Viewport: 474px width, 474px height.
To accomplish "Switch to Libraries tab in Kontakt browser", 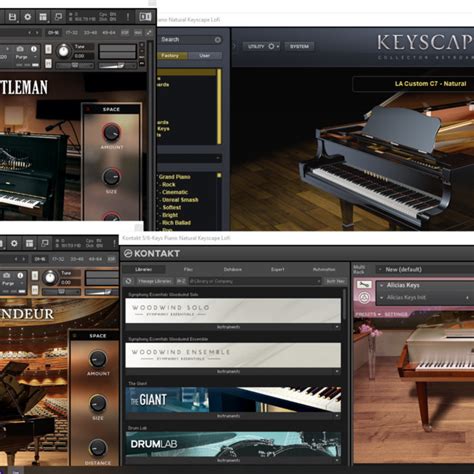I will (144, 269).
